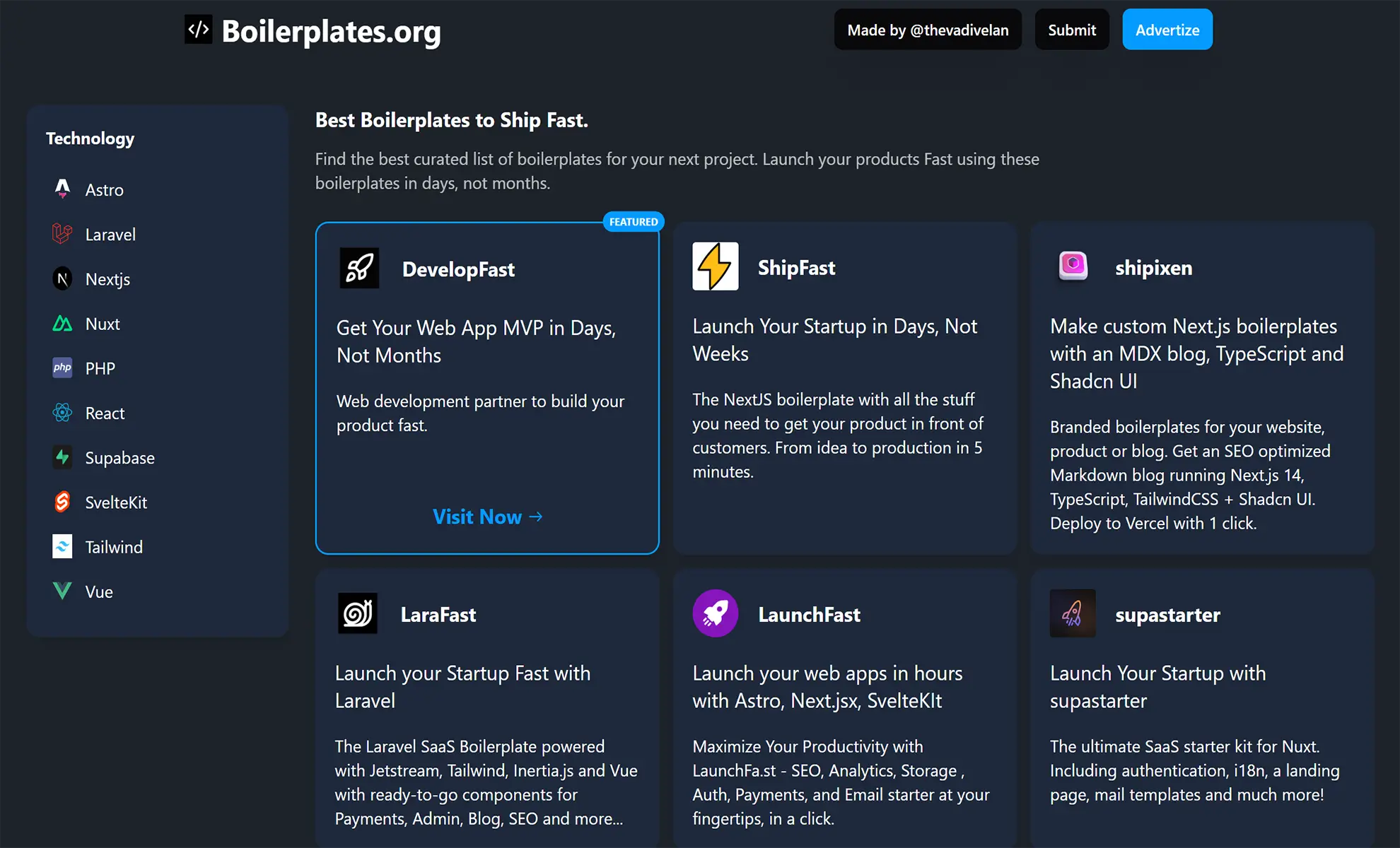Image resolution: width=1400 pixels, height=848 pixels.
Task: Click the SvelteKit orange logo icon
Action: coord(62,502)
